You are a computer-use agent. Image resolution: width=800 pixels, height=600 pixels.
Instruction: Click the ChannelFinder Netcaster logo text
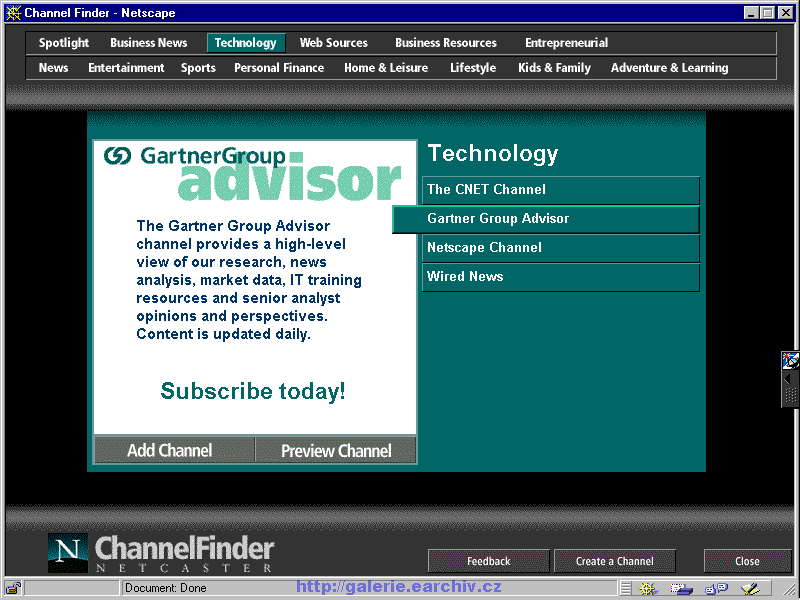click(x=185, y=554)
